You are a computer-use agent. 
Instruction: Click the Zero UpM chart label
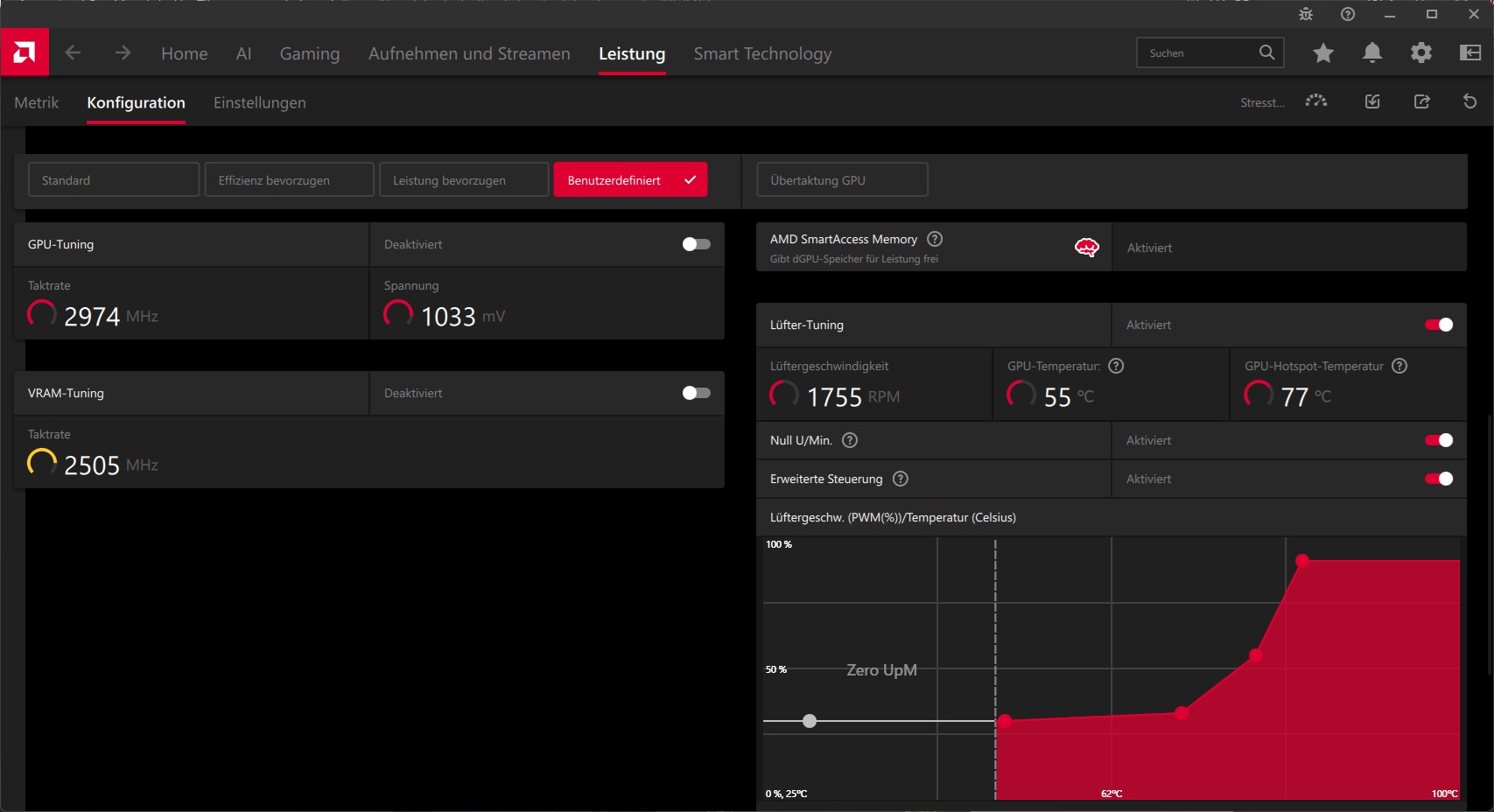click(881, 670)
